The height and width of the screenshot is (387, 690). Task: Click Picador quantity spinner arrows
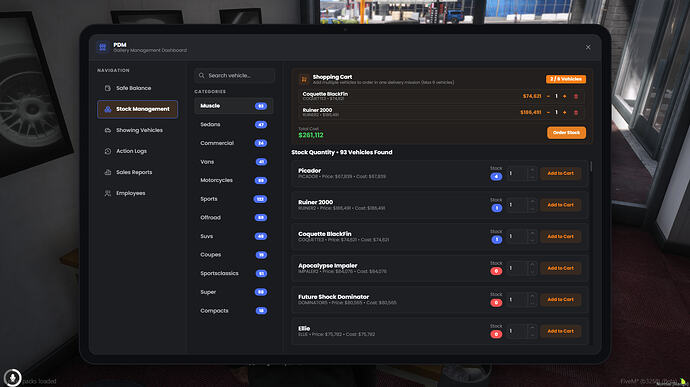(x=532, y=173)
